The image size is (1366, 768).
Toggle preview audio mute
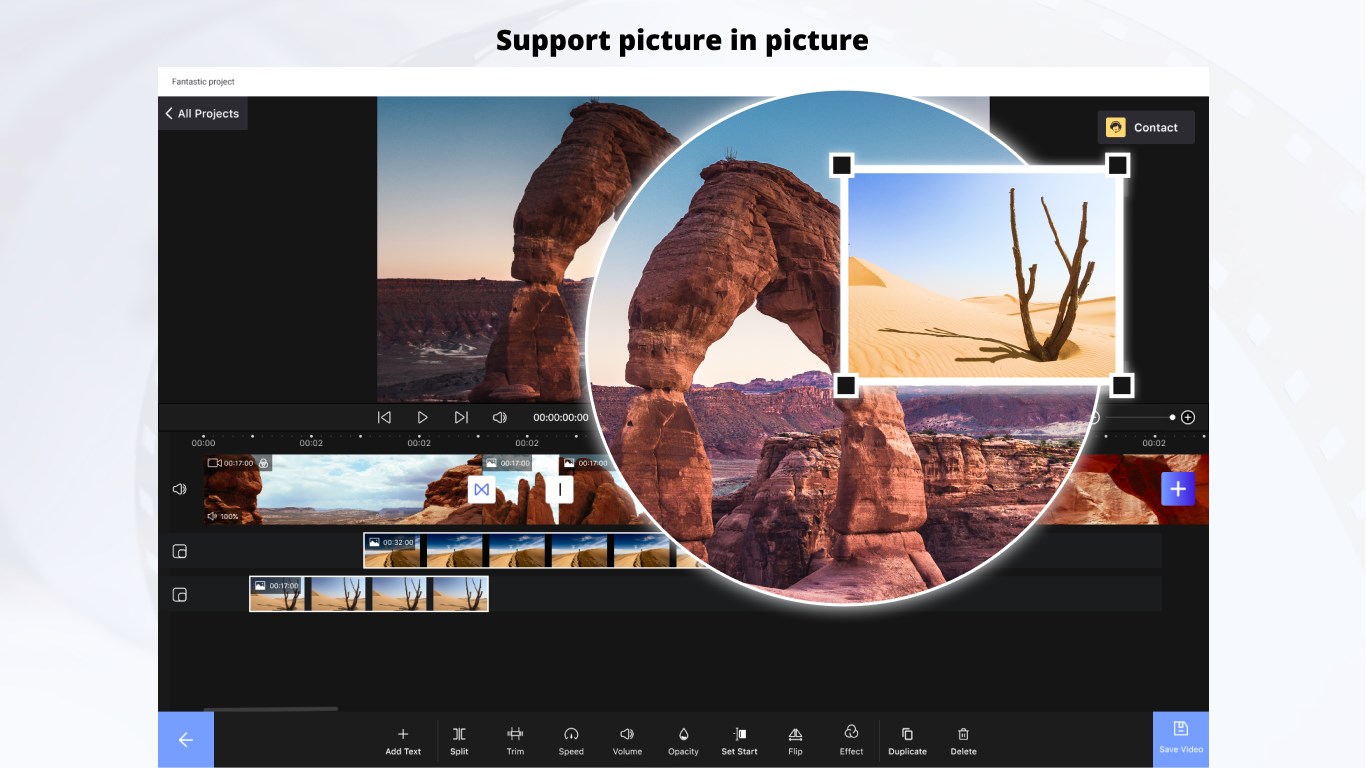499,417
